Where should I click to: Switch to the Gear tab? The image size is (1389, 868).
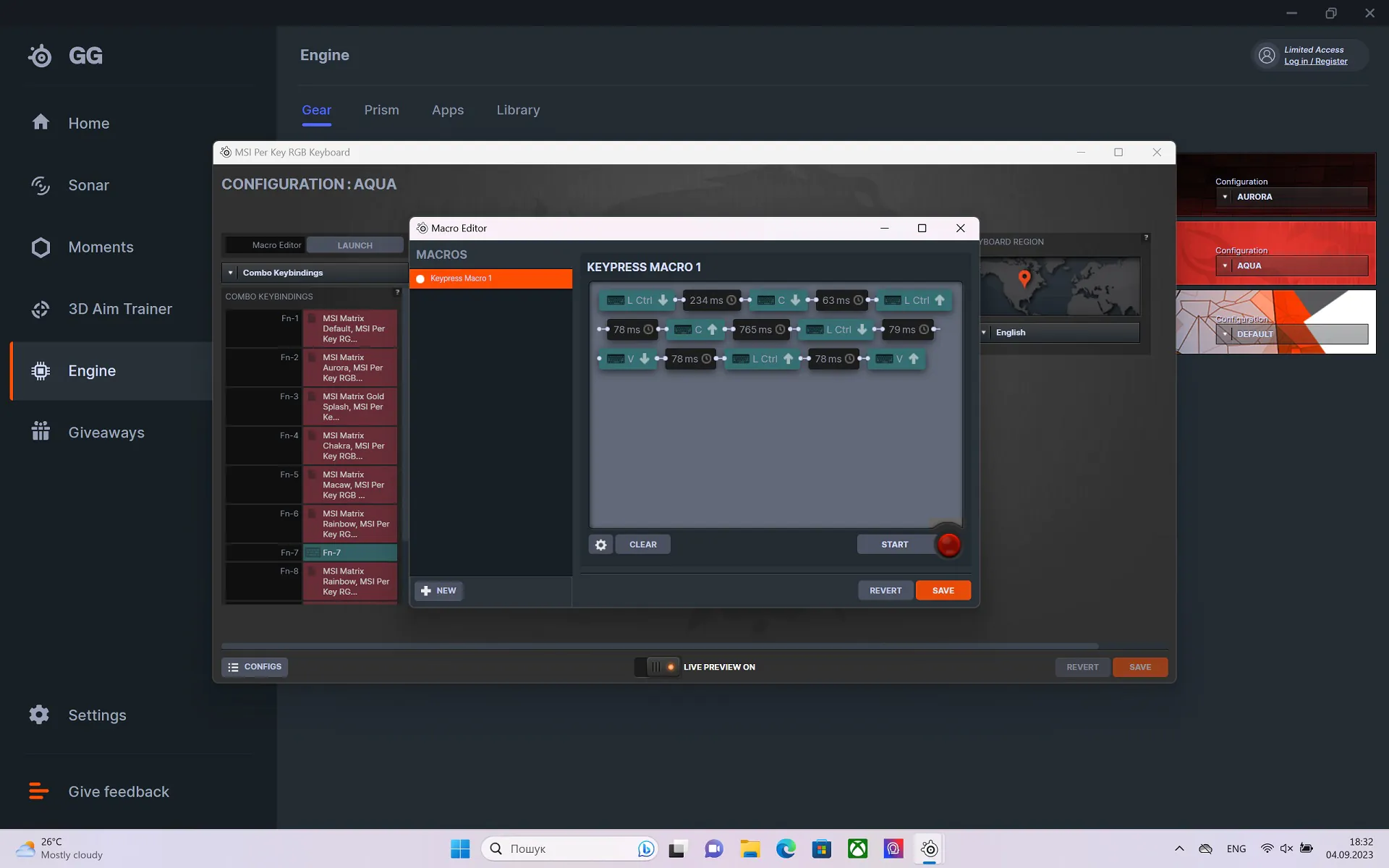click(x=316, y=110)
